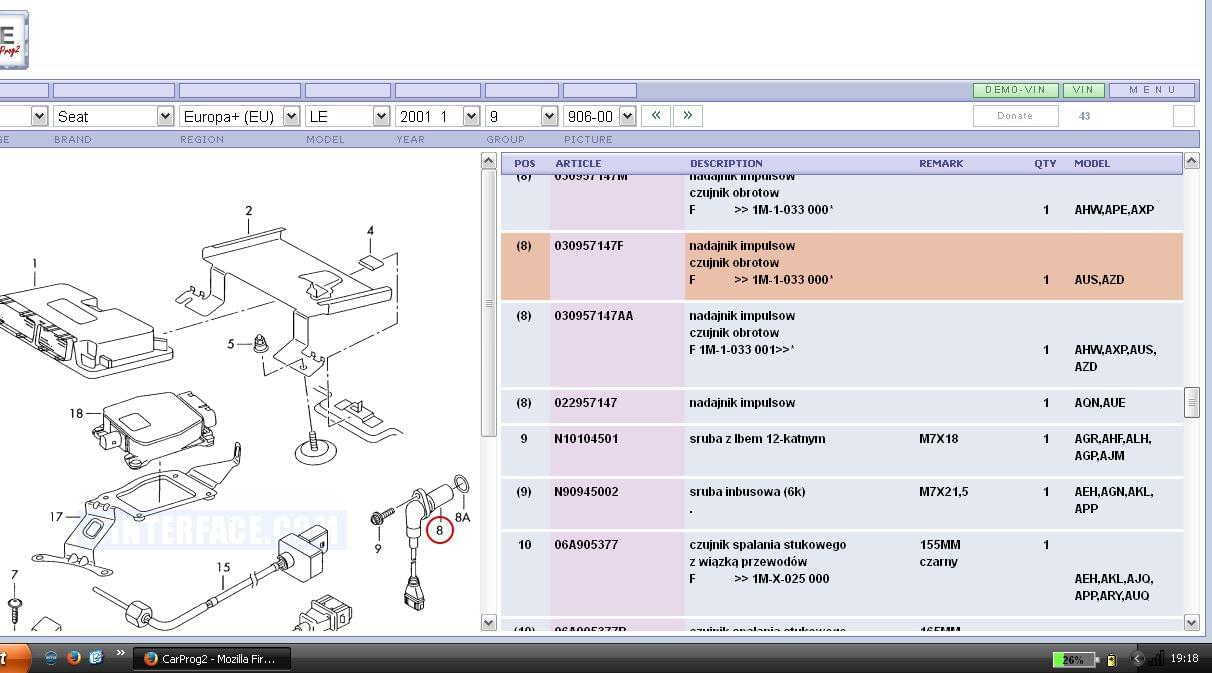The height and width of the screenshot is (673, 1212).
Task: Click part label 8A in diagram
Action: [462, 517]
